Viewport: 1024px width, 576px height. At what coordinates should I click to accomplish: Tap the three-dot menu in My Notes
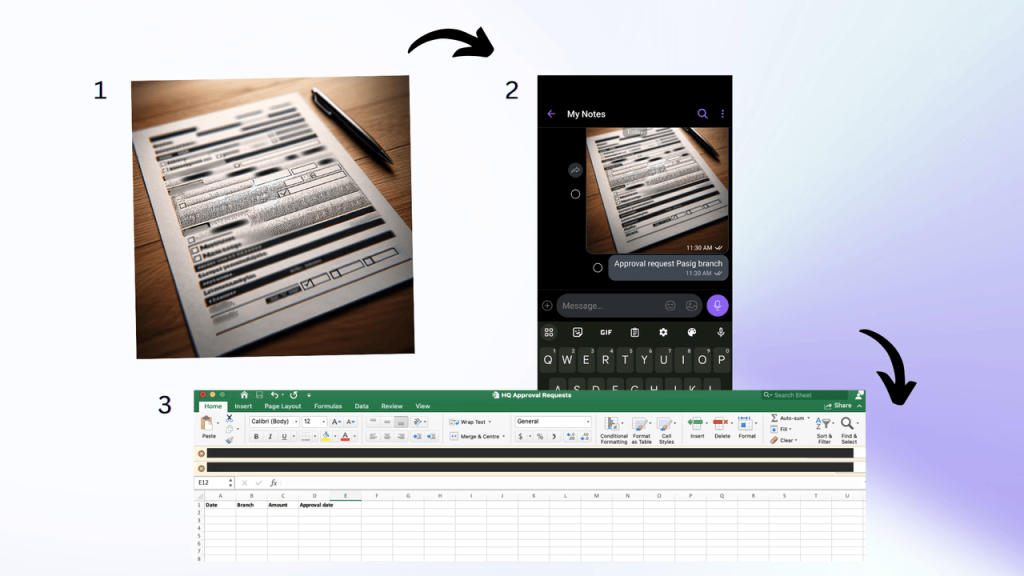coord(722,114)
